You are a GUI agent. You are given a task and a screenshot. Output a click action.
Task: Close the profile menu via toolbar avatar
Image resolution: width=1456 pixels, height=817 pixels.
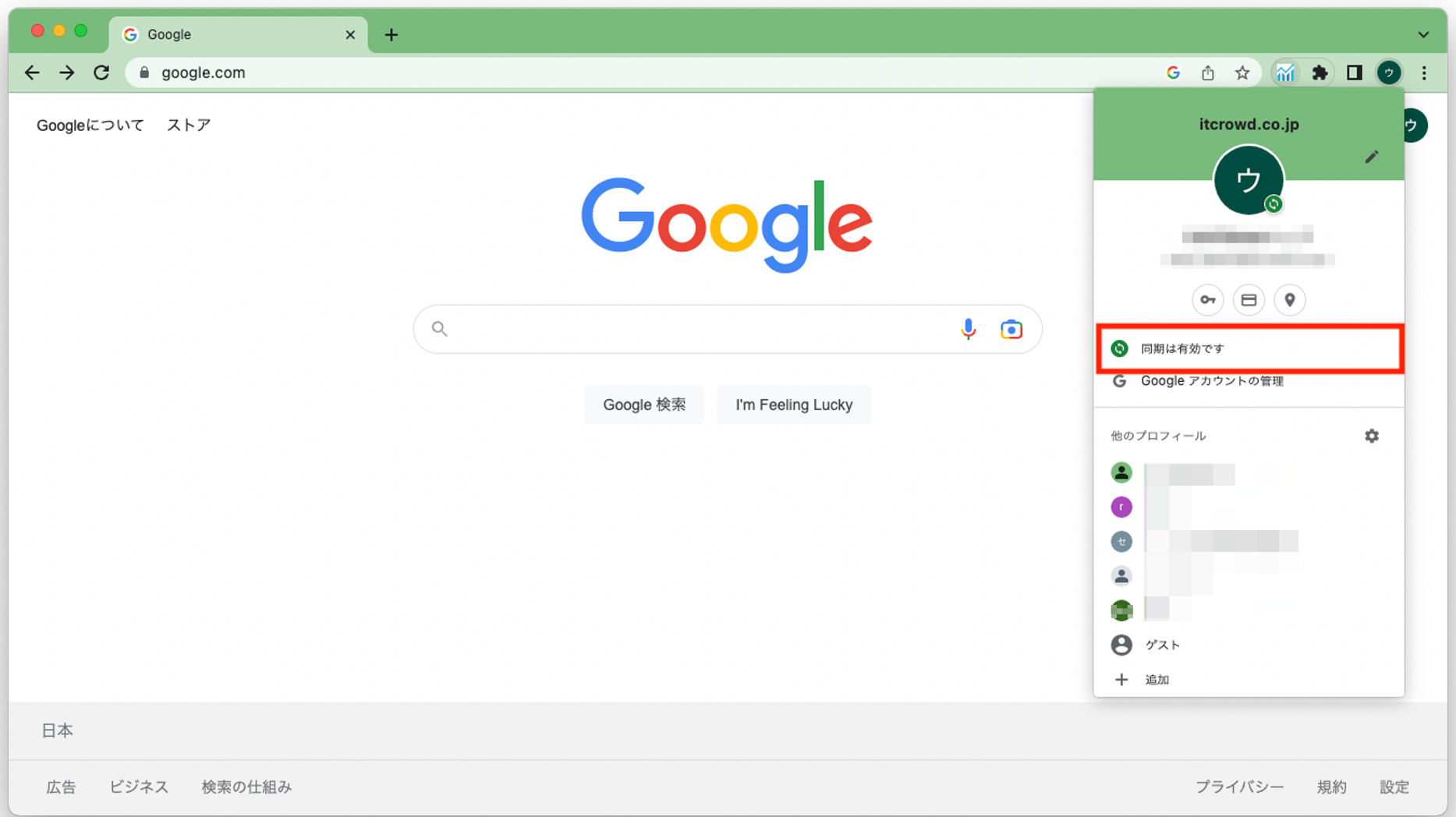pyautogui.click(x=1389, y=73)
